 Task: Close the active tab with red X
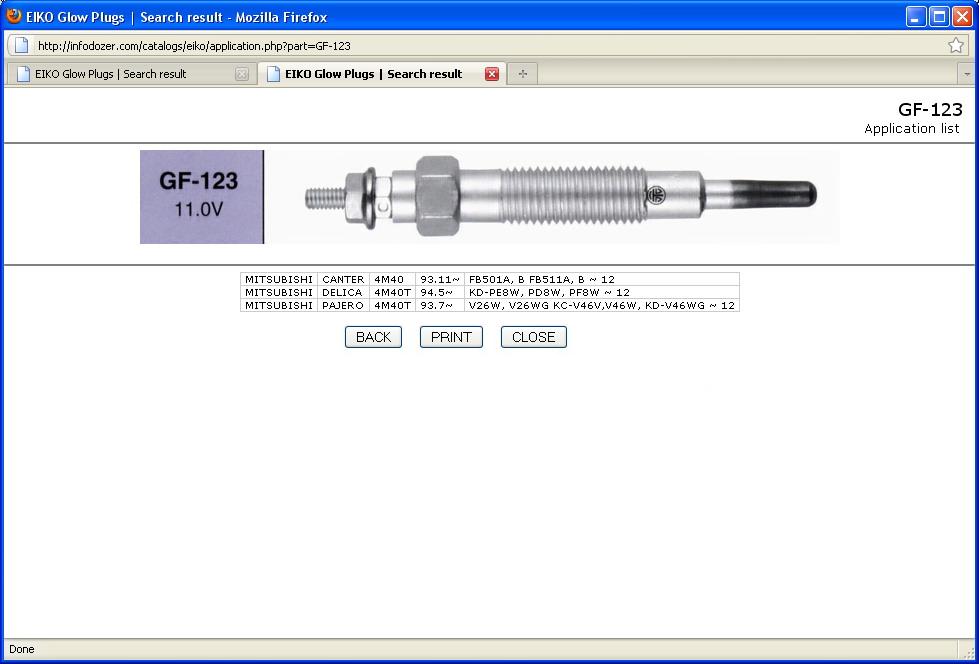pyautogui.click(x=492, y=74)
